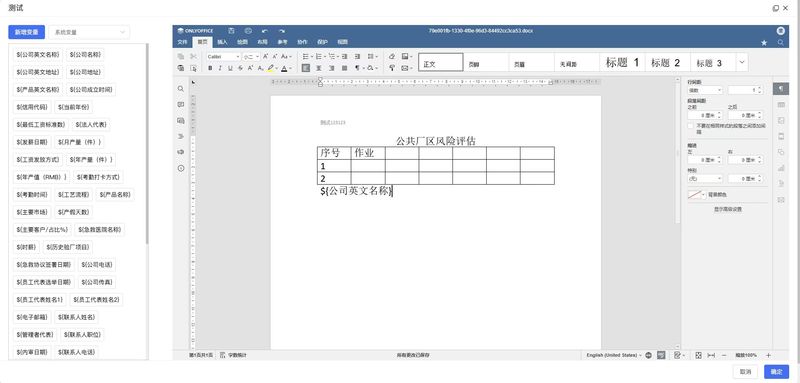Expand the 系统变量 variable type dropdown

point(89,32)
